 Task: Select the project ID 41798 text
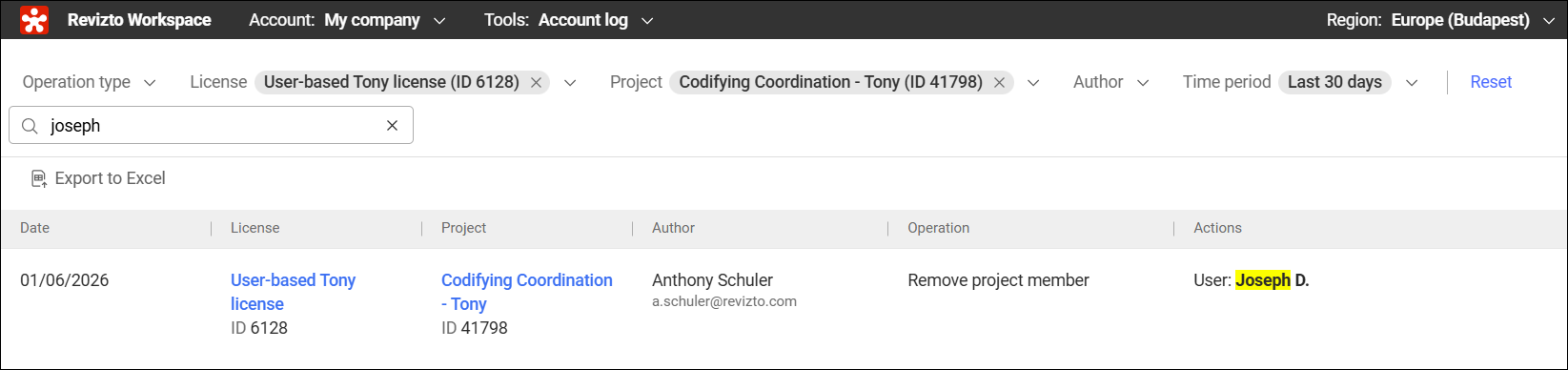[x=475, y=328]
